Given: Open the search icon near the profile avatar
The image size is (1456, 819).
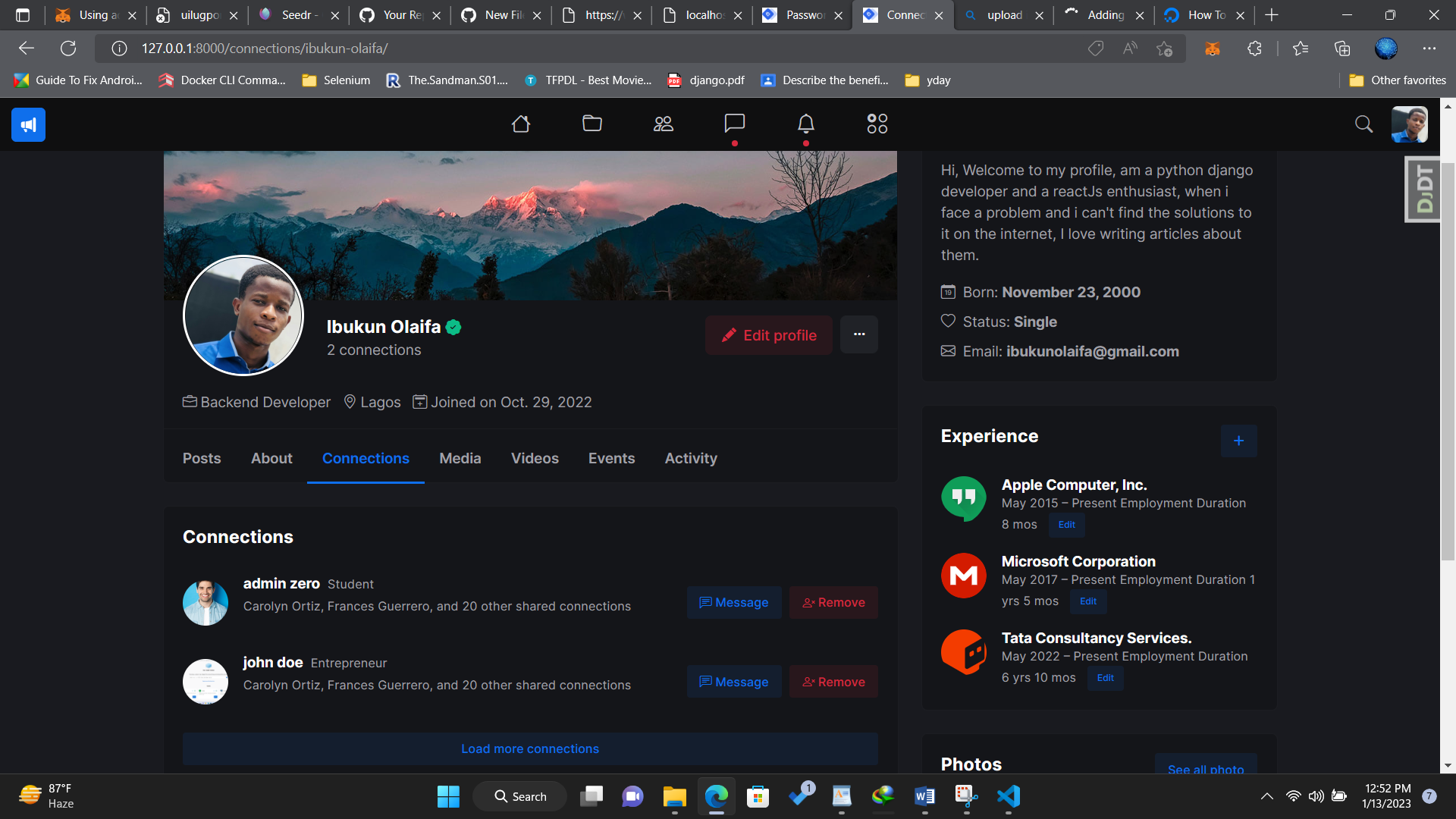Looking at the screenshot, I should [1363, 124].
